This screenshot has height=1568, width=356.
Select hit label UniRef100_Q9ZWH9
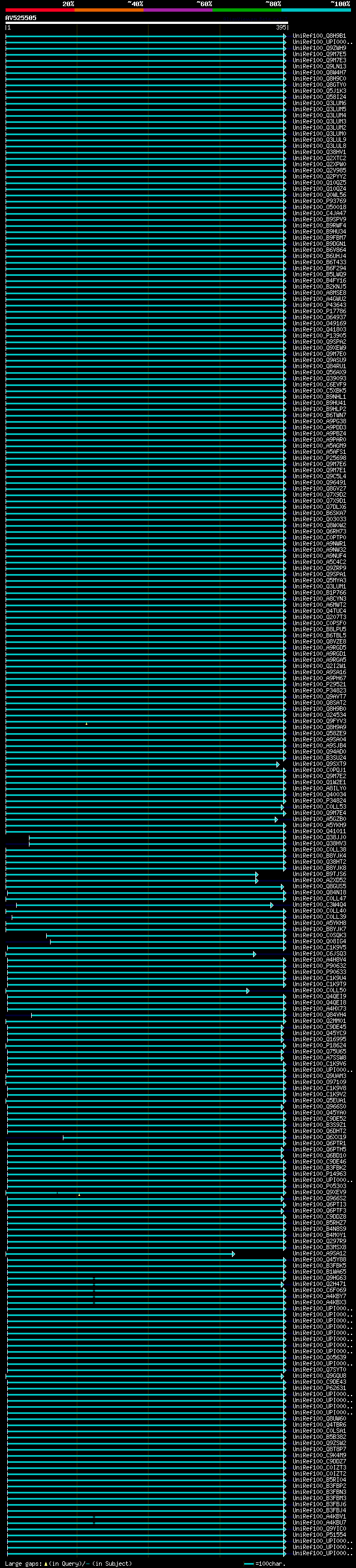(319, 48)
